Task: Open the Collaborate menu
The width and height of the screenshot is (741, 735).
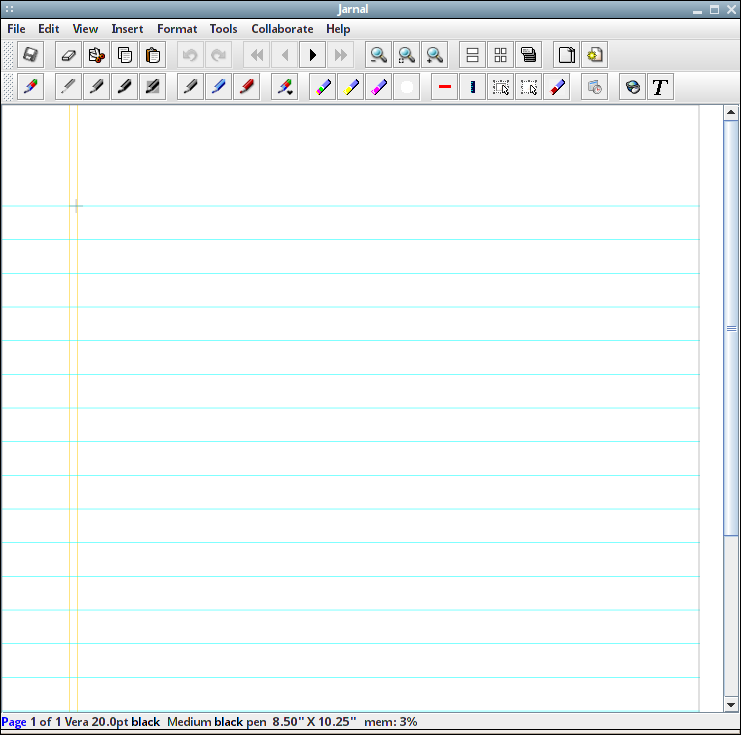Action: click(x=282, y=29)
